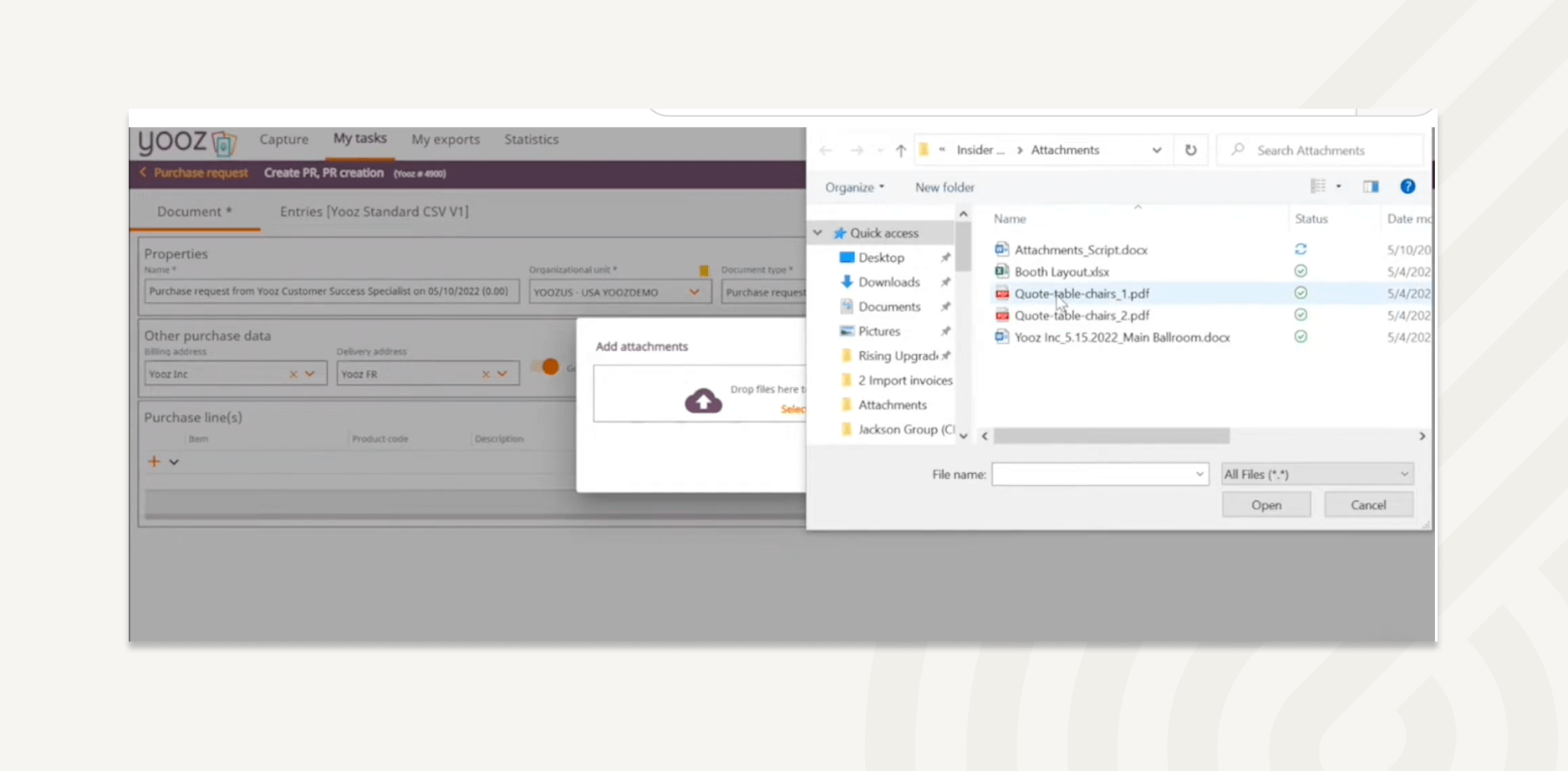Collapse Quick access tree
This screenshot has height=771, width=1568.
[817, 233]
